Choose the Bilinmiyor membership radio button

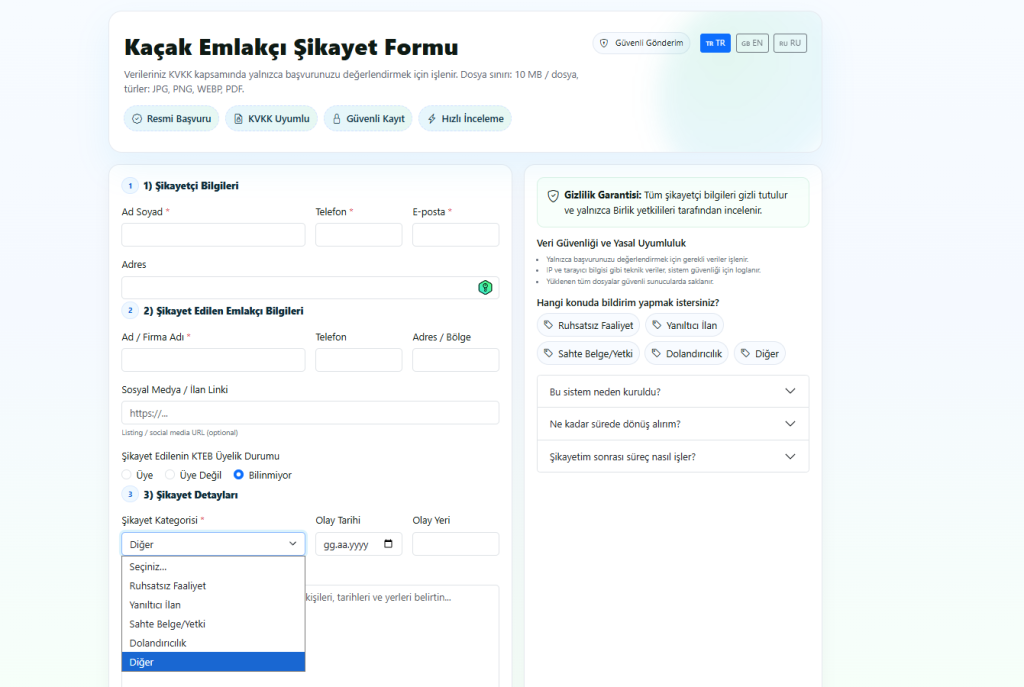click(x=239, y=475)
